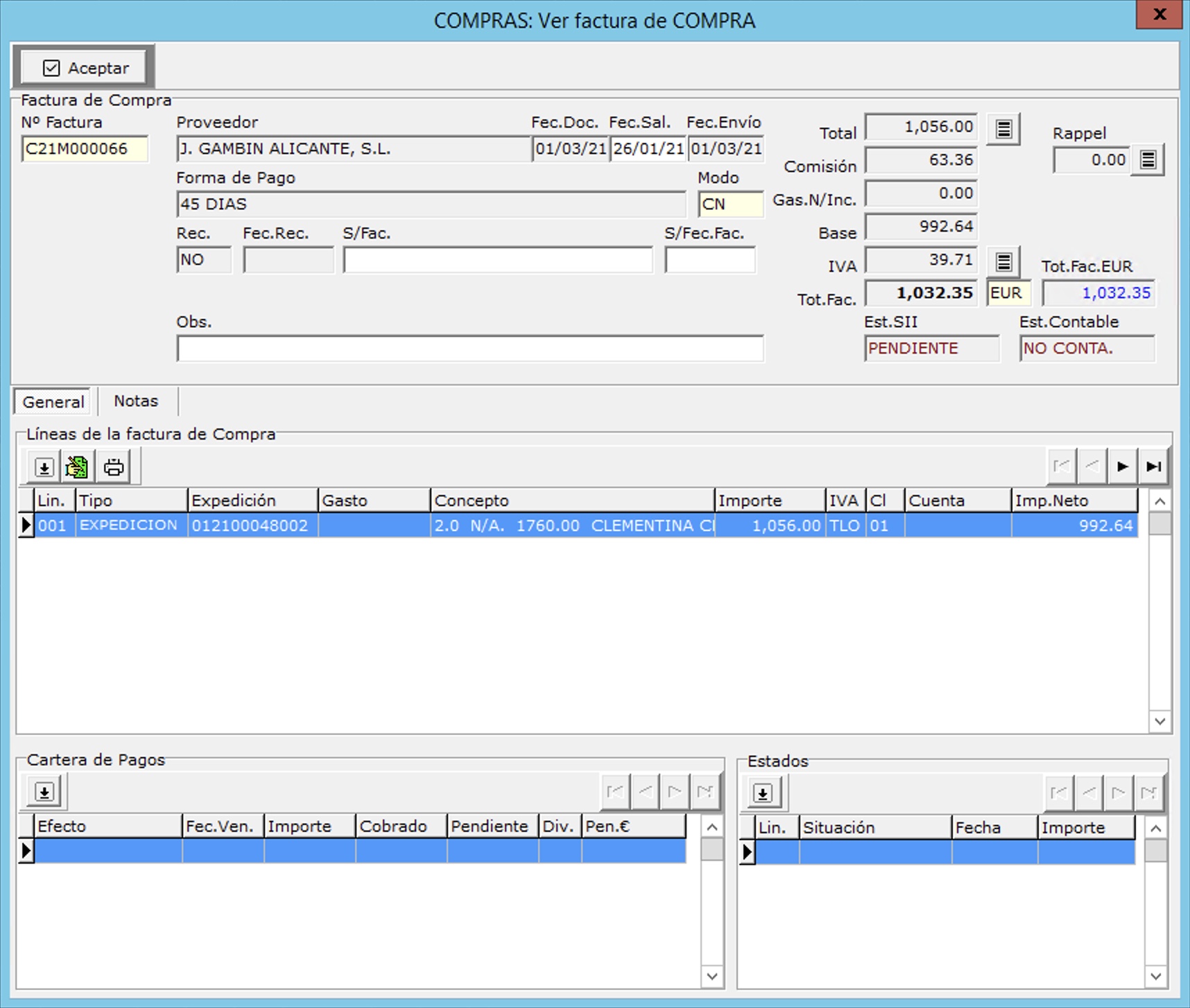Switch to the Notas tab

tap(136, 401)
